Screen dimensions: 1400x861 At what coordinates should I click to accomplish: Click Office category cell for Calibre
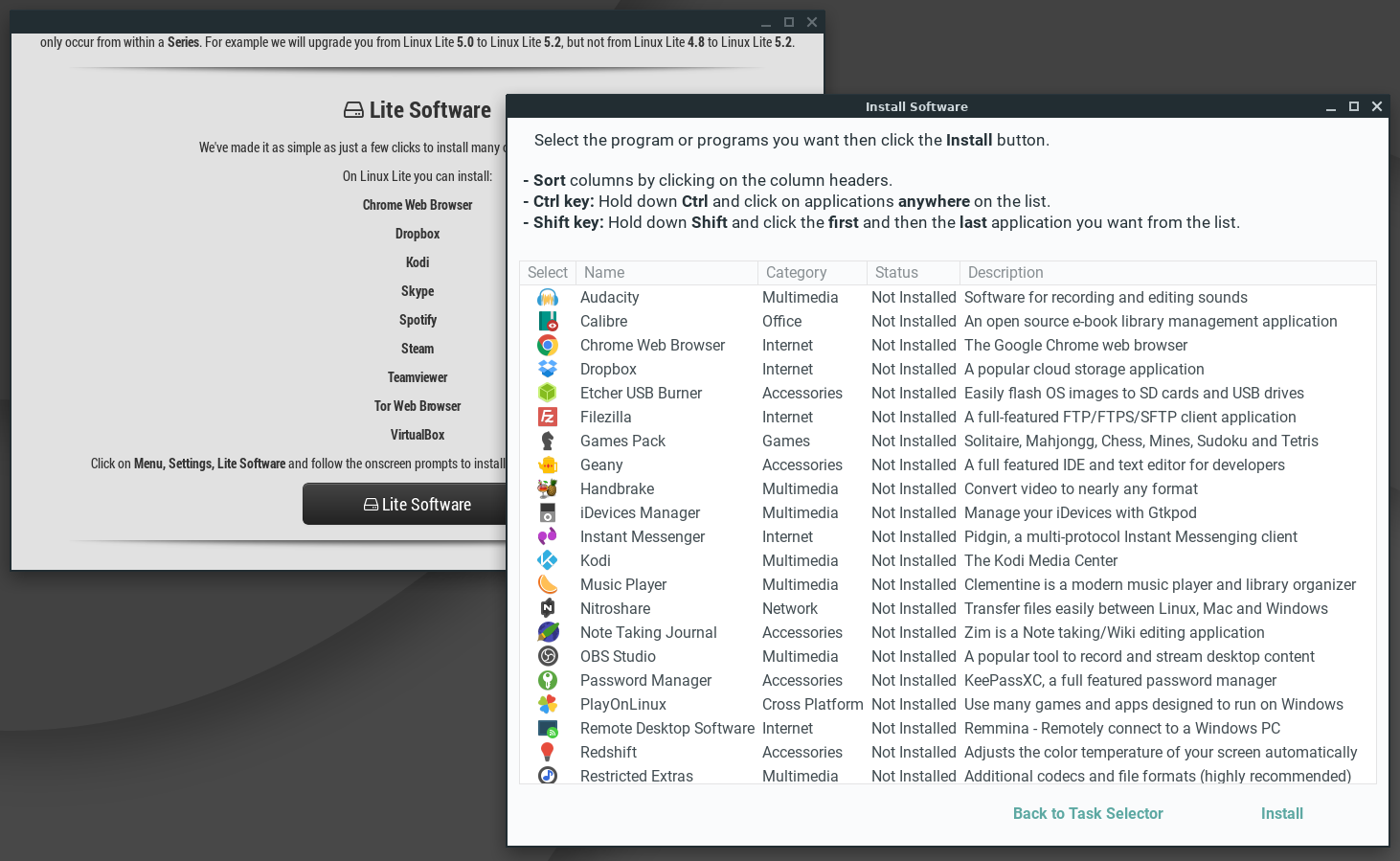[x=781, y=321]
